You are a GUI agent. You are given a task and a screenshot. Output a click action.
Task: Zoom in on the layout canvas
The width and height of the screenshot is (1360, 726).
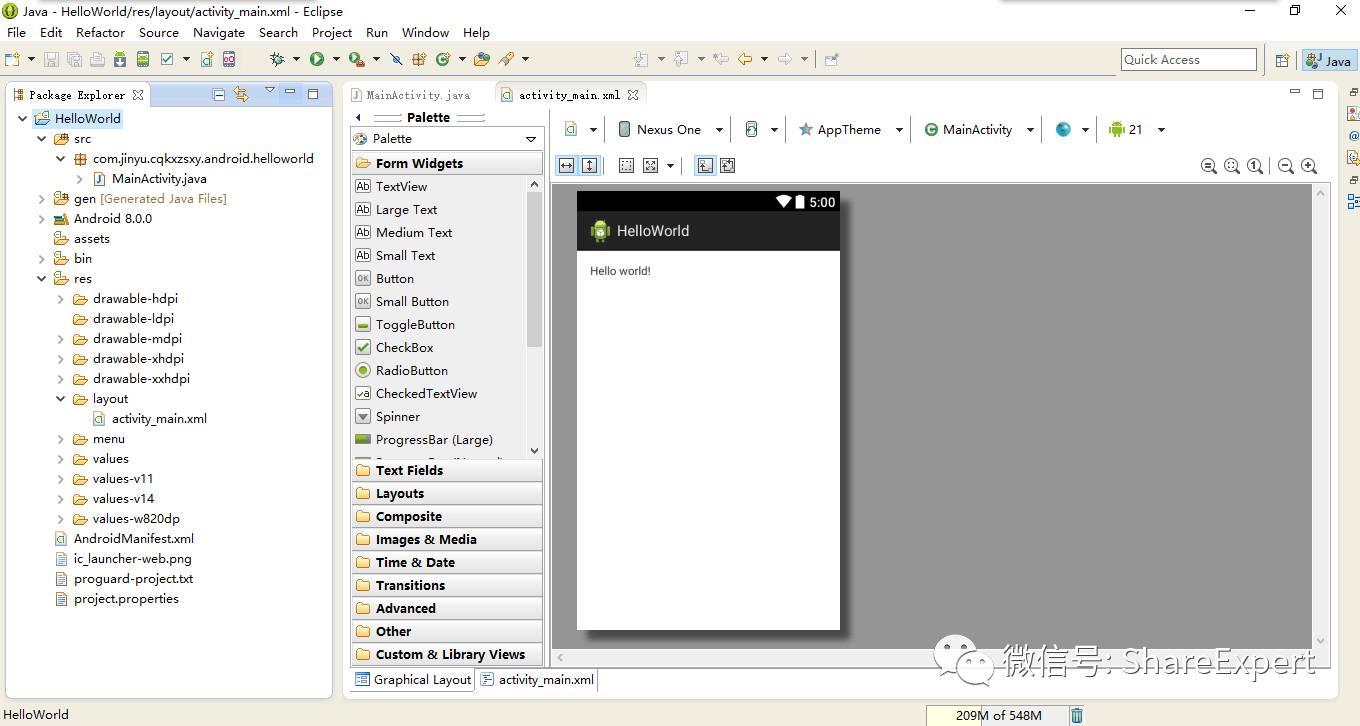coord(1309,166)
